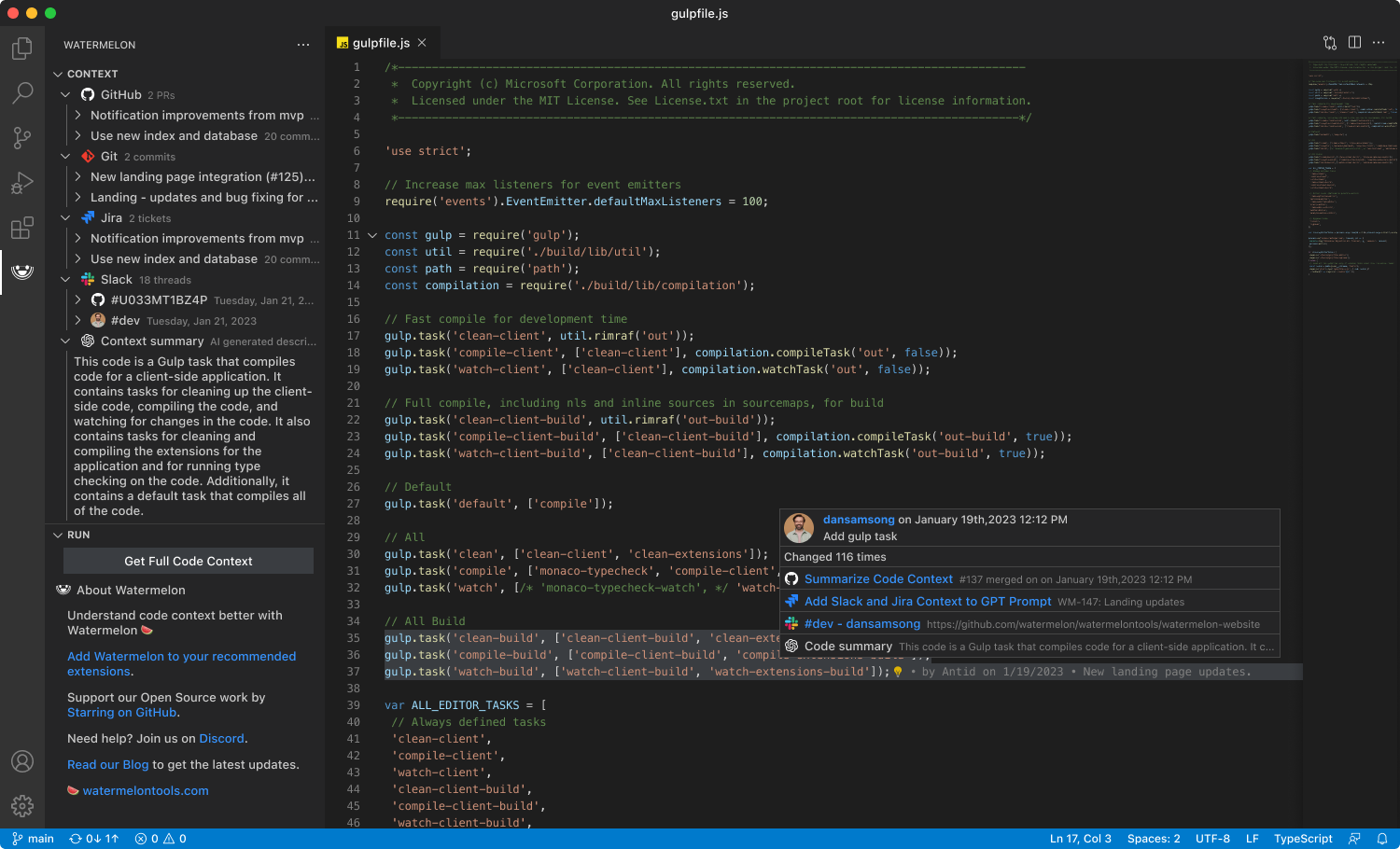
Task: Open the Extensions view
Action: pyautogui.click(x=22, y=227)
